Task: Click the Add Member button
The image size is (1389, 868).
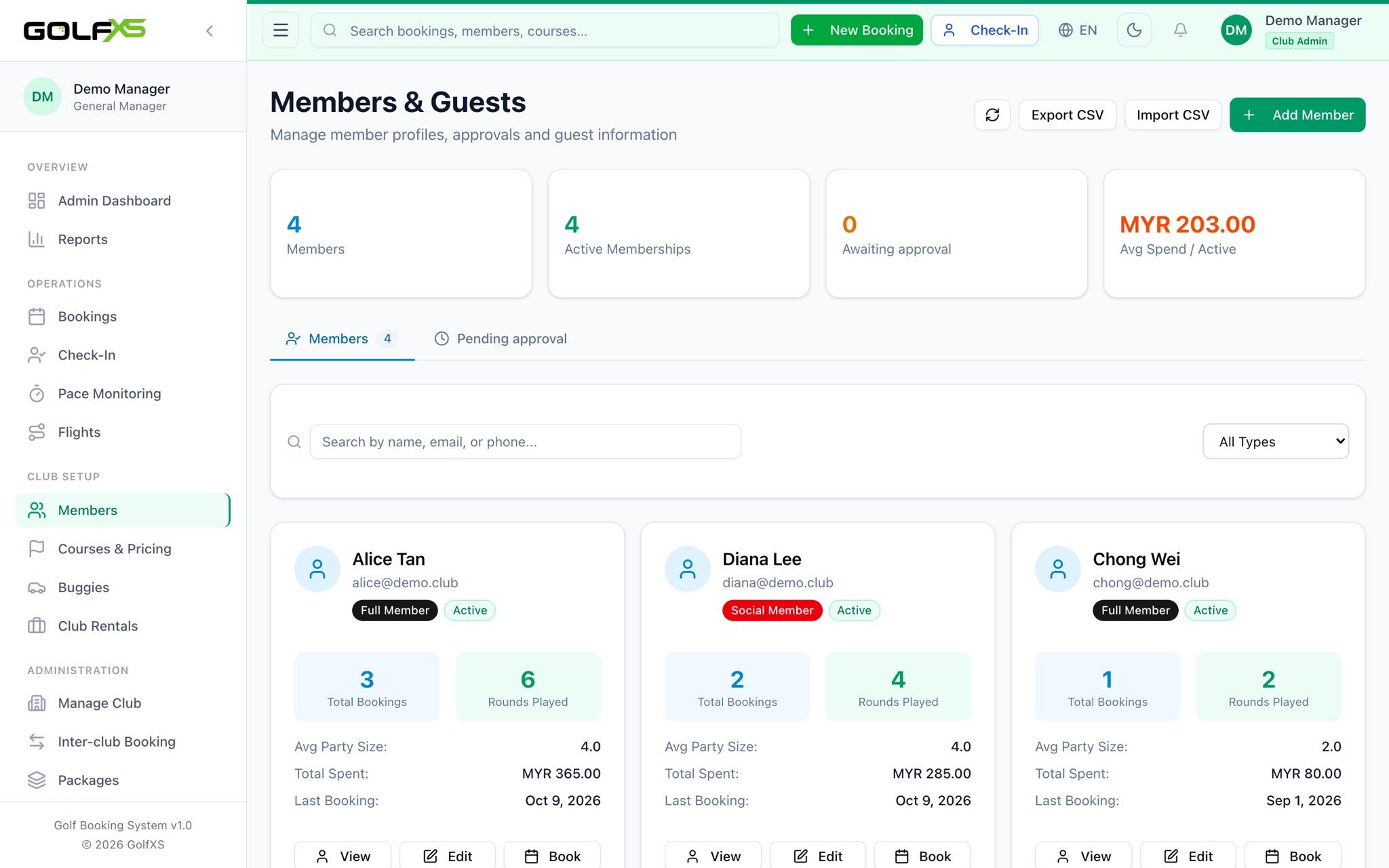Action: (x=1297, y=115)
